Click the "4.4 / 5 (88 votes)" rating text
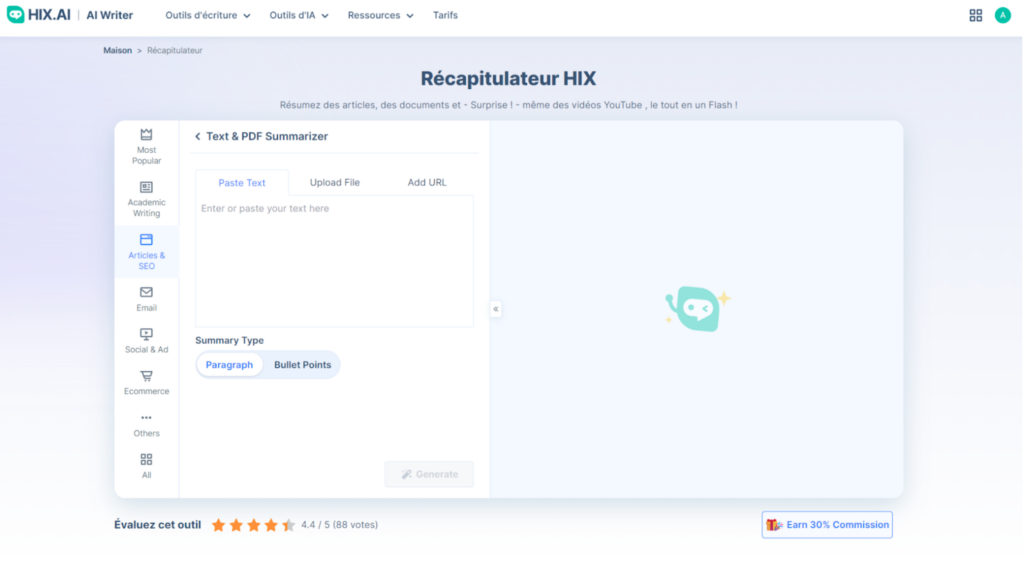This screenshot has height=562, width=1024. point(340,525)
